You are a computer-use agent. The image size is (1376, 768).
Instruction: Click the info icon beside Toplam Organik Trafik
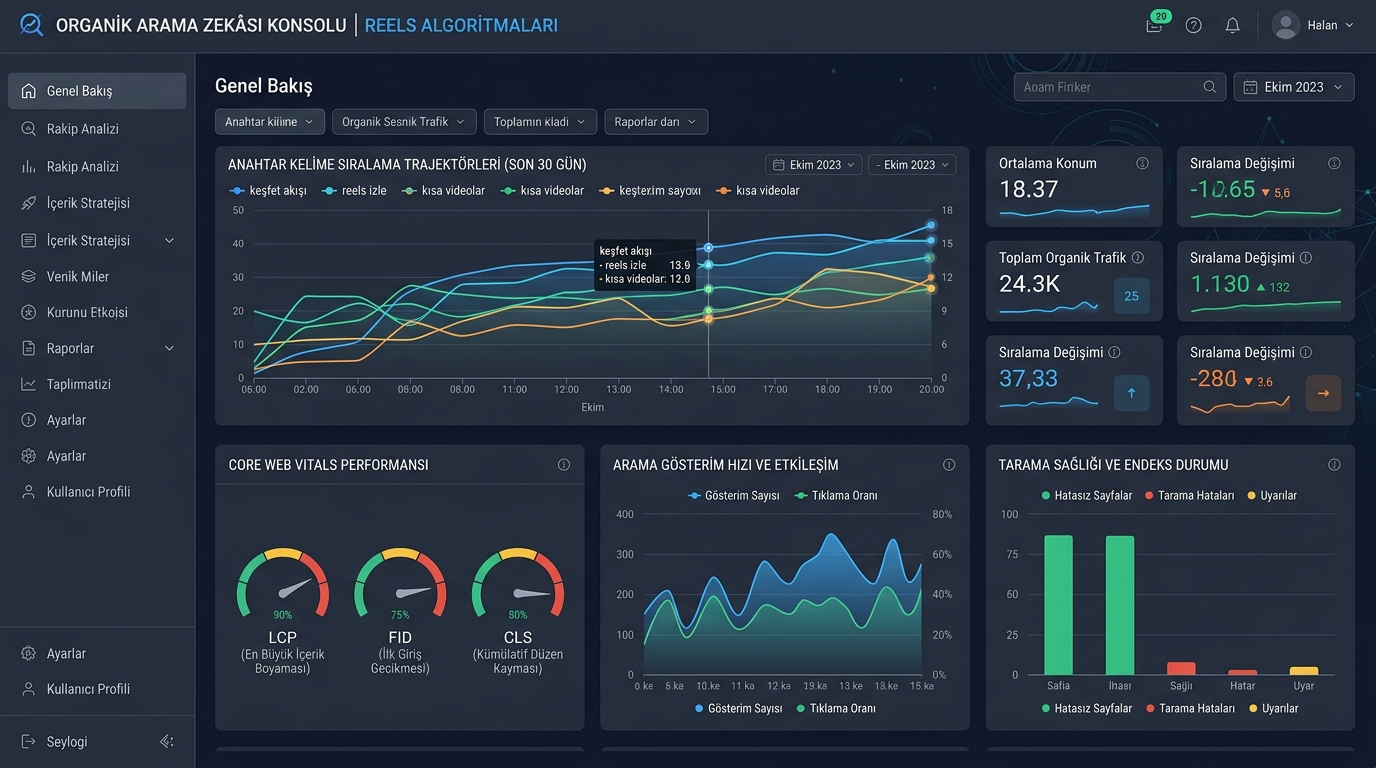(x=1137, y=257)
